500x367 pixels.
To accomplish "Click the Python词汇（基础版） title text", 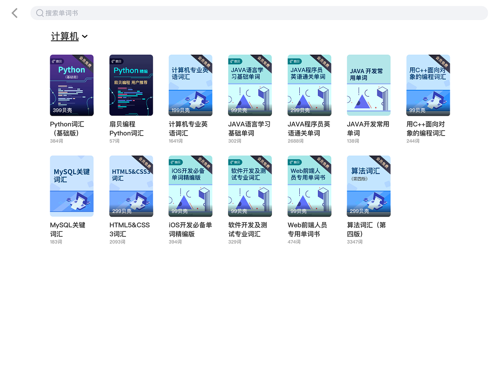I will click(67, 128).
